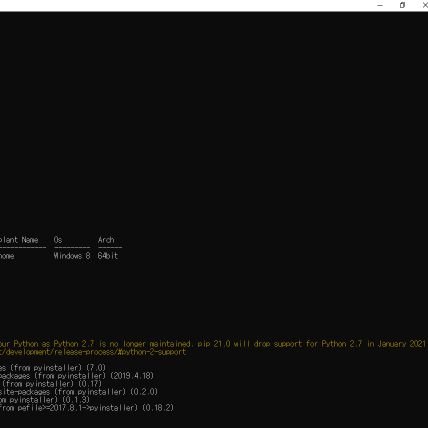Click the 'pefile>=2017.8.1->pyinstaller' line

point(87,408)
